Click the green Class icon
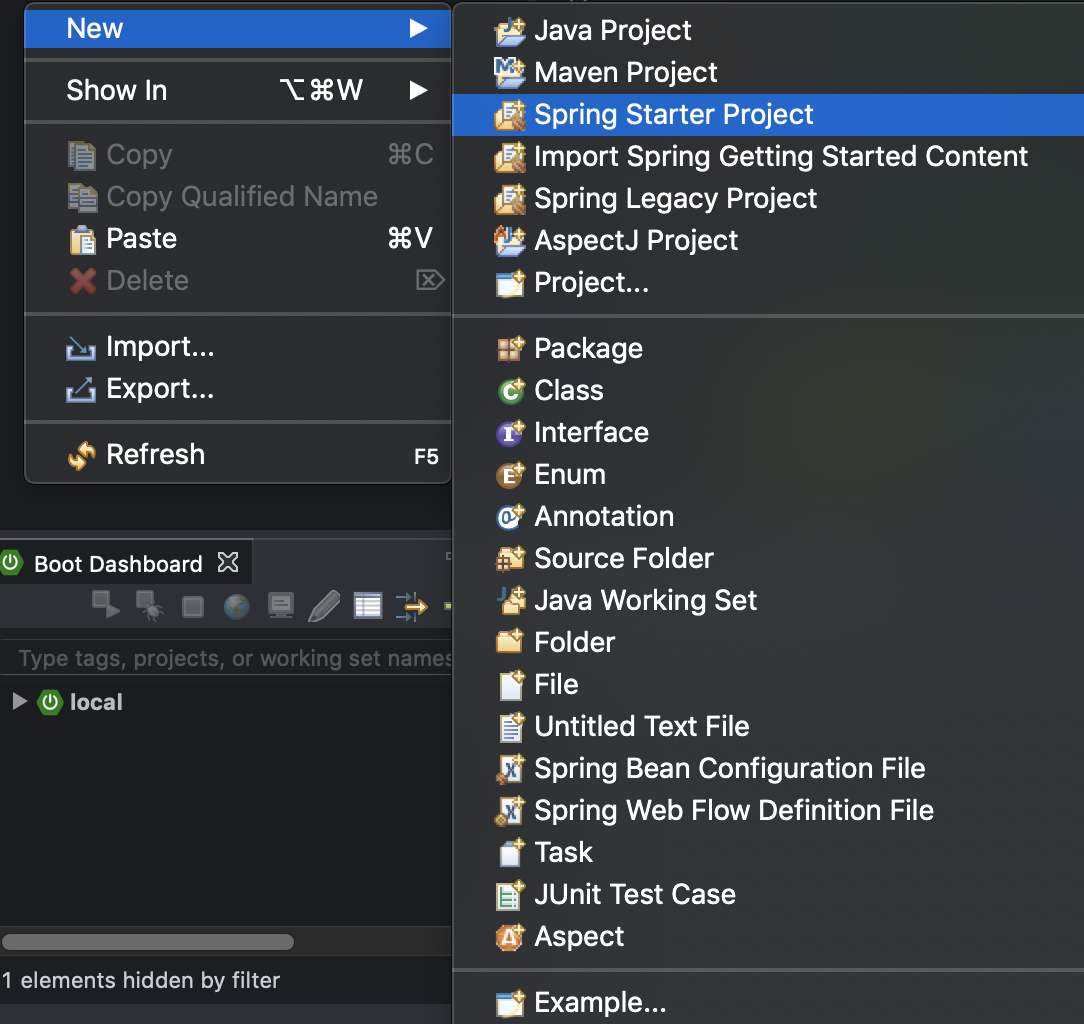 [511, 391]
